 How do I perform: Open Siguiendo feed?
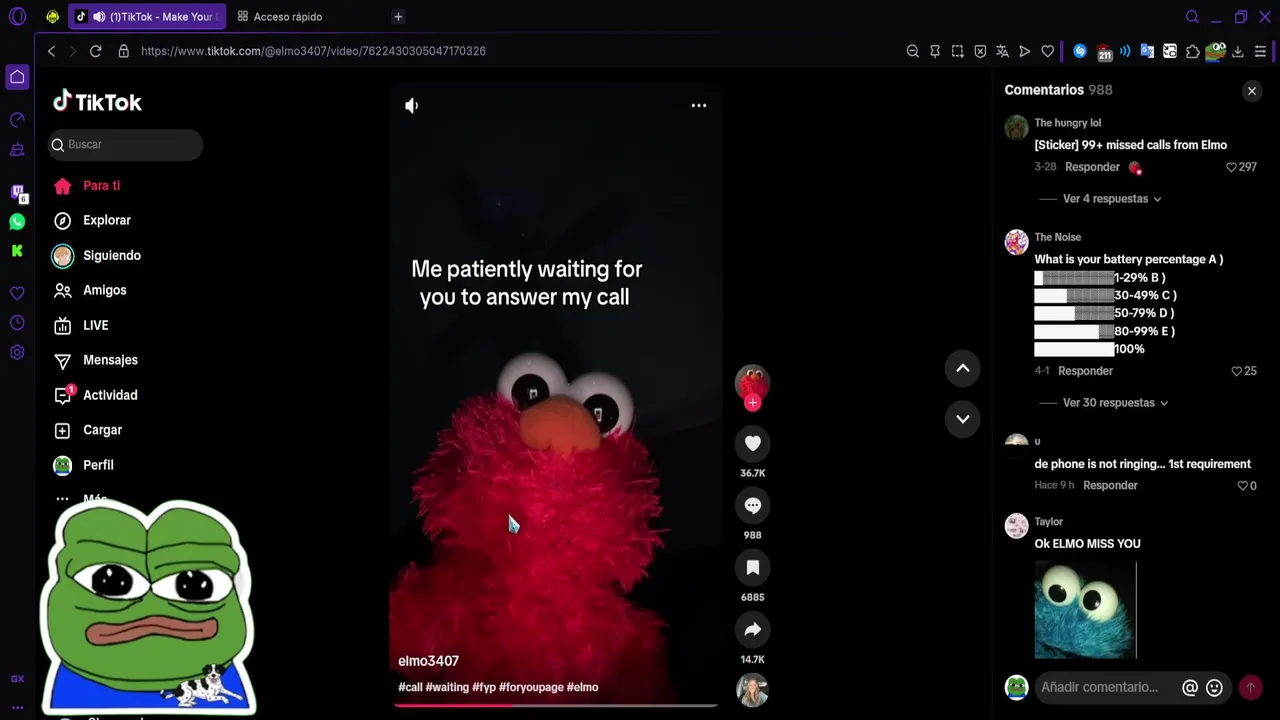coord(97,255)
